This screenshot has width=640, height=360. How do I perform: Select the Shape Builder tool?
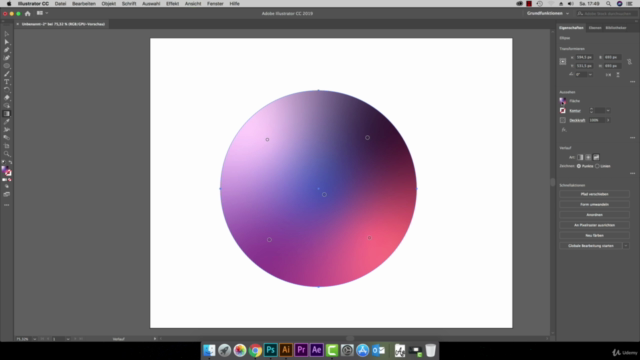[x=7, y=106]
